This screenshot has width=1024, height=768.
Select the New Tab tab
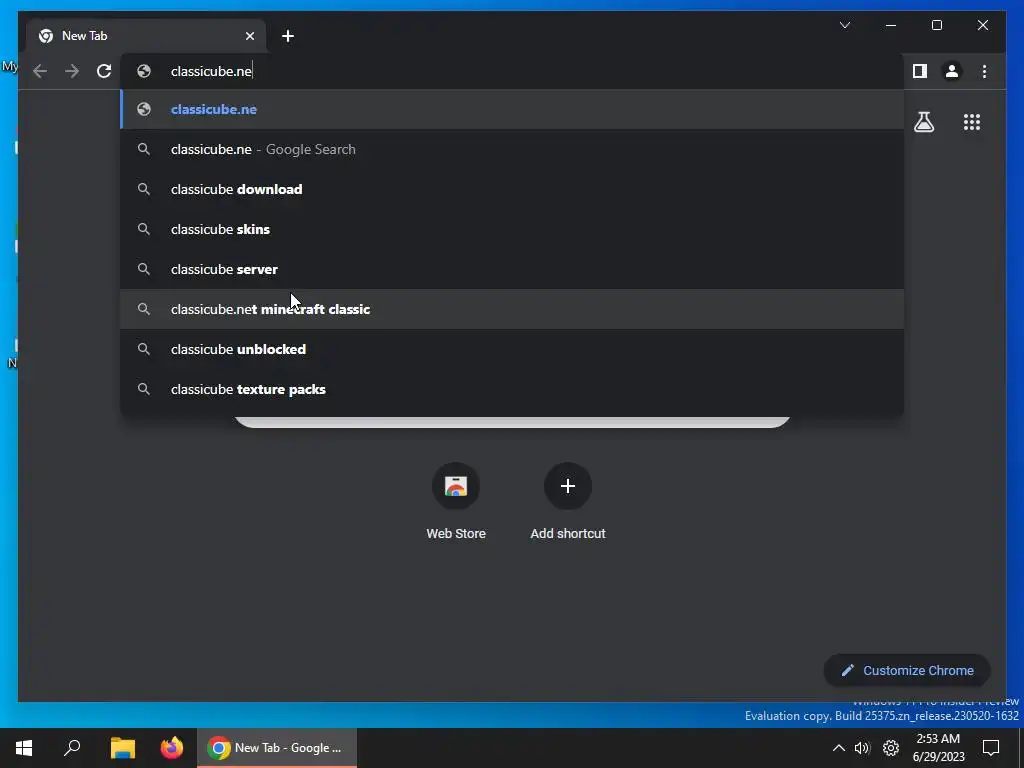click(146, 36)
